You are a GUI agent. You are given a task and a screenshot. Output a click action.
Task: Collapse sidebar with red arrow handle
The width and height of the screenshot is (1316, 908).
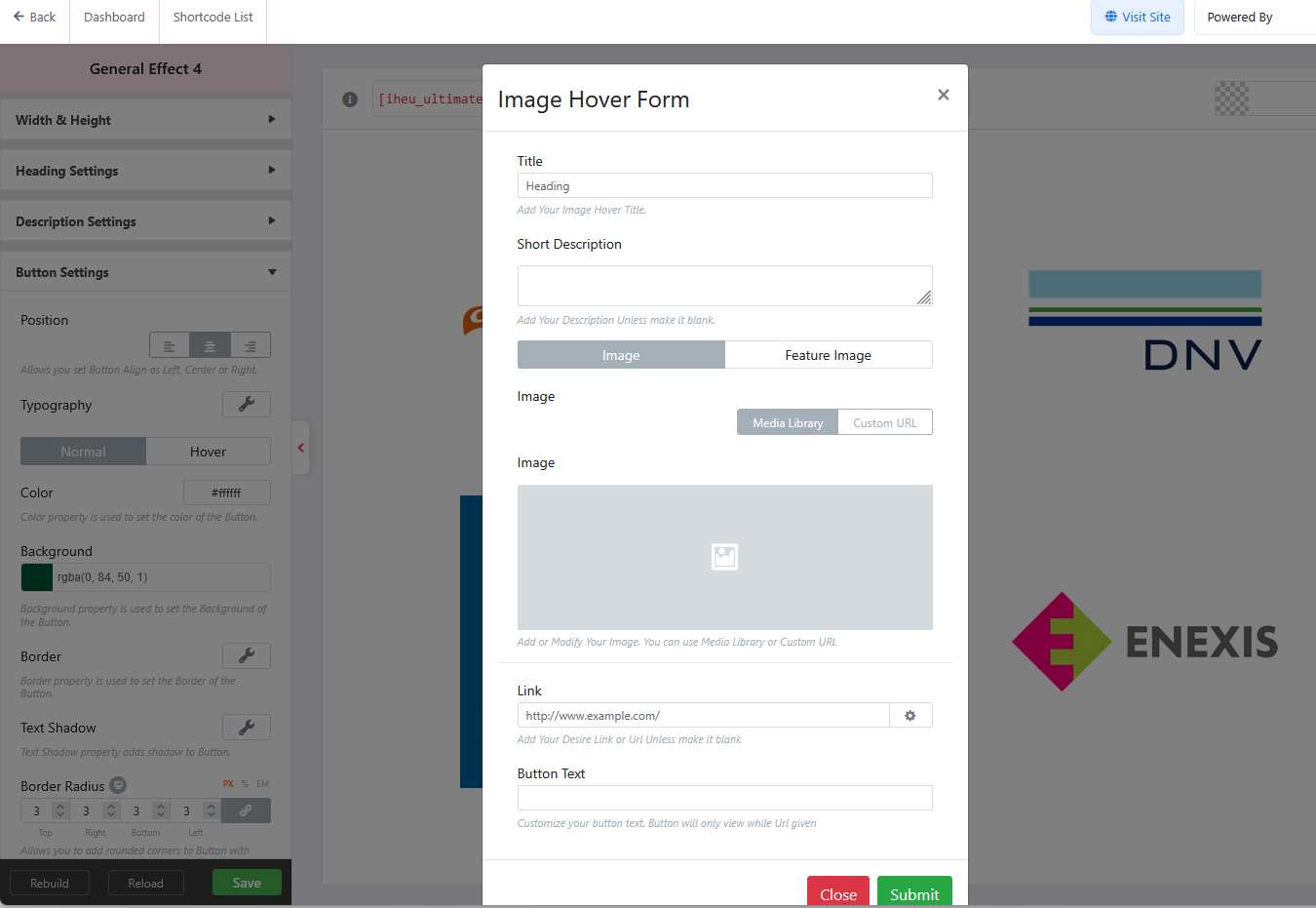click(x=301, y=448)
